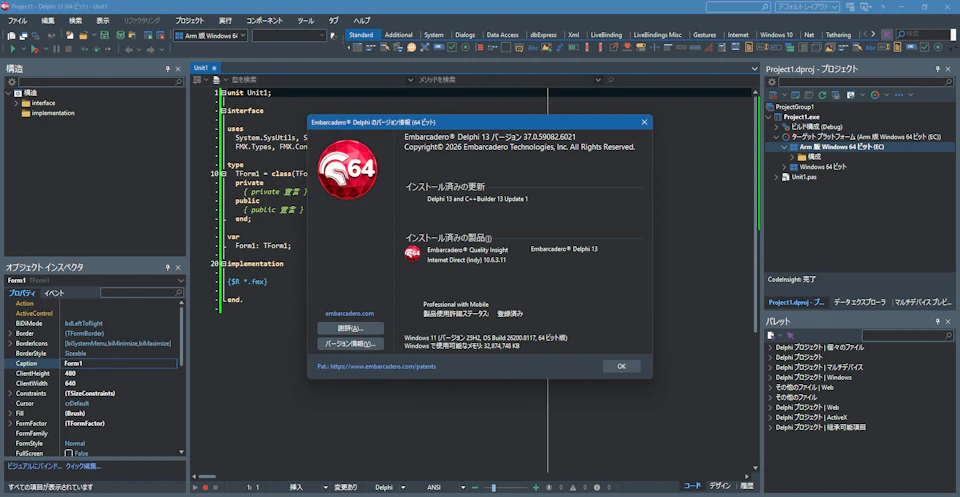
Task: Open the Pat. patents URL link
Action: pos(377,367)
